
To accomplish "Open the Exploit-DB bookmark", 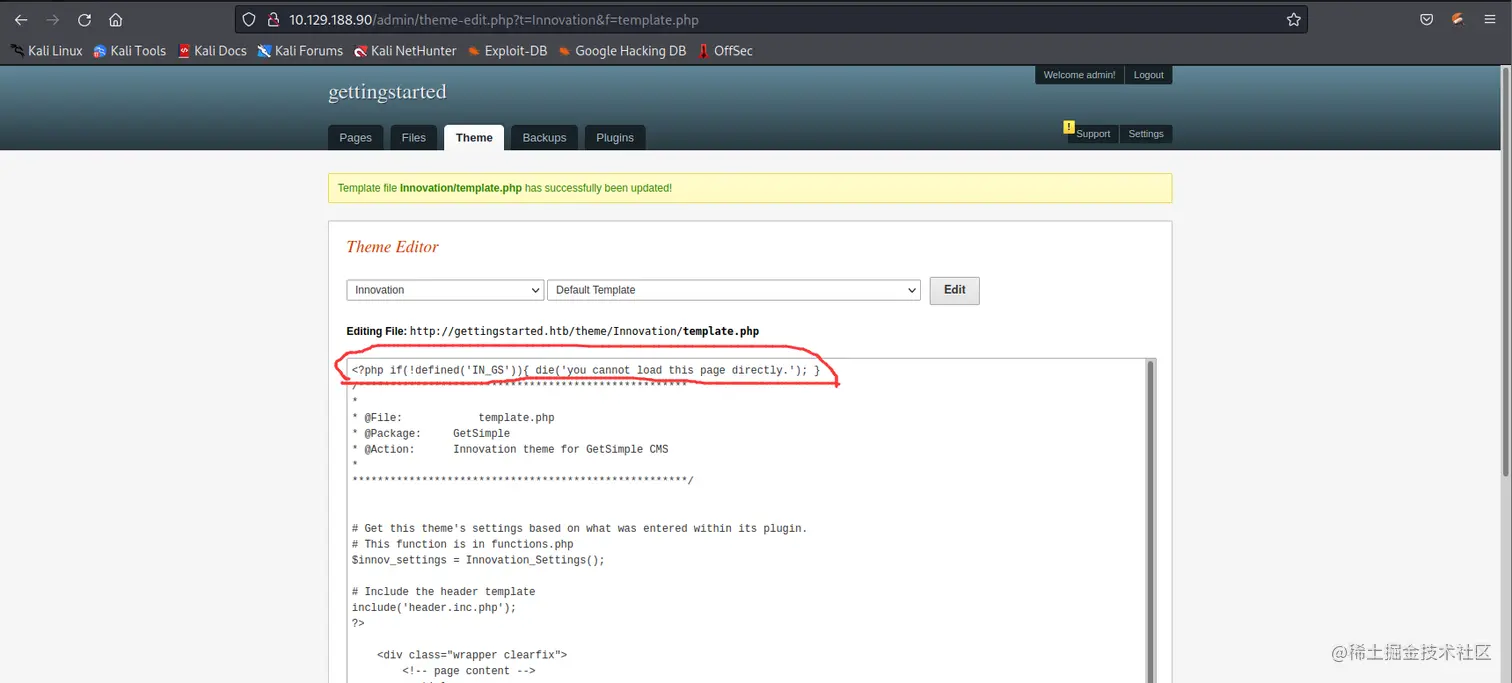I will click(x=508, y=51).
